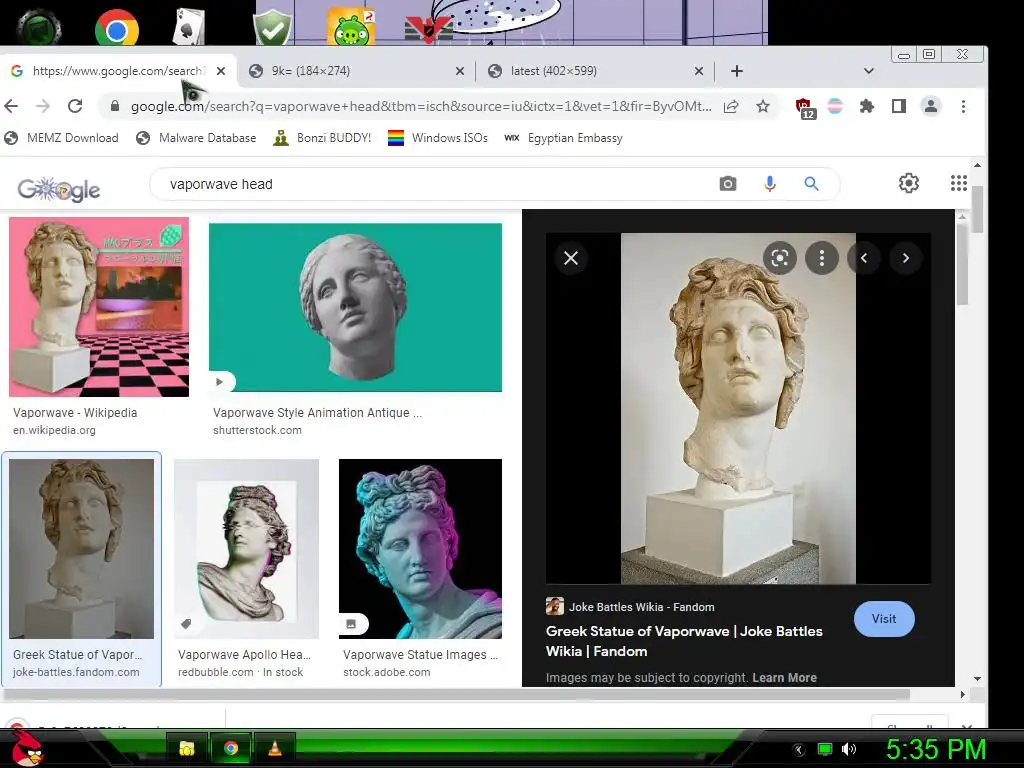Show previous image in preview
This screenshot has height=768, width=1024.
[x=864, y=258]
